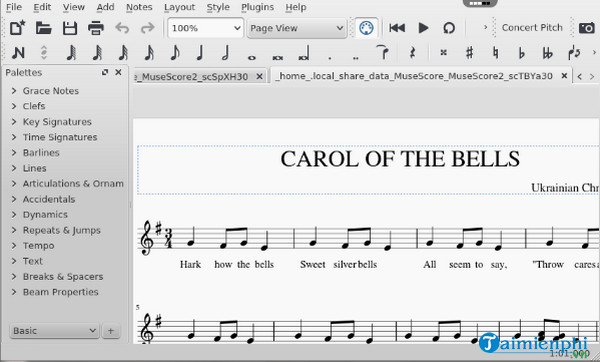
Task: Open a score file
Action: pos(43,28)
